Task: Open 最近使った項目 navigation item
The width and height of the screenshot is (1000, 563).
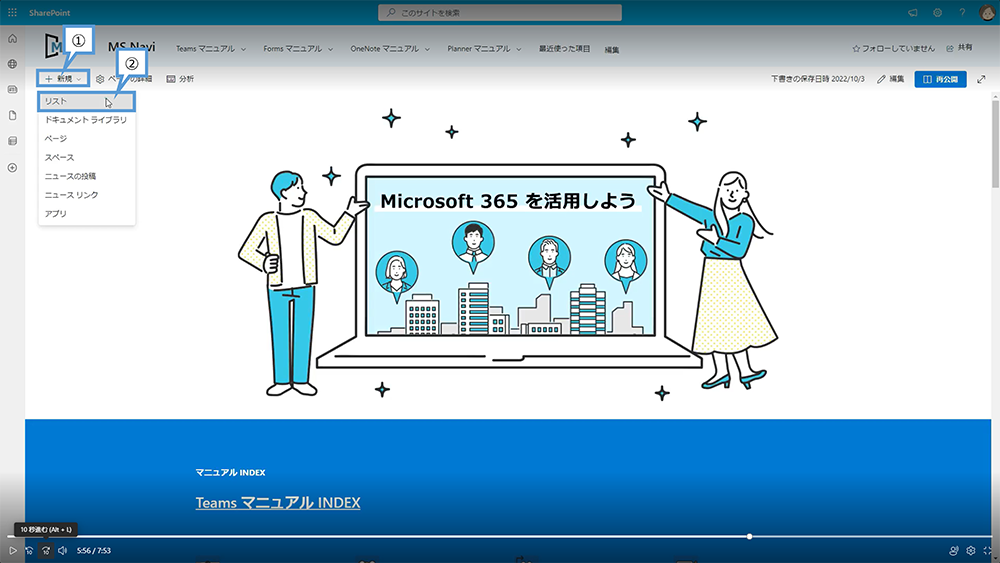Action: pyautogui.click(x=564, y=48)
